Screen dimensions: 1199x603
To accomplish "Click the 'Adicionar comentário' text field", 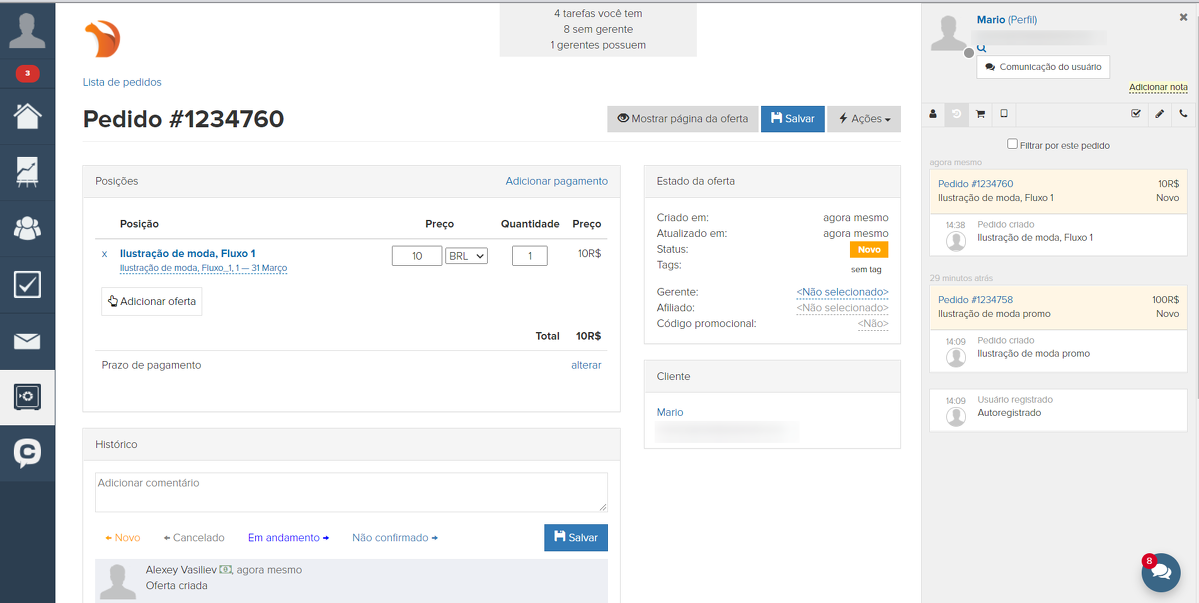I will coord(351,492).
